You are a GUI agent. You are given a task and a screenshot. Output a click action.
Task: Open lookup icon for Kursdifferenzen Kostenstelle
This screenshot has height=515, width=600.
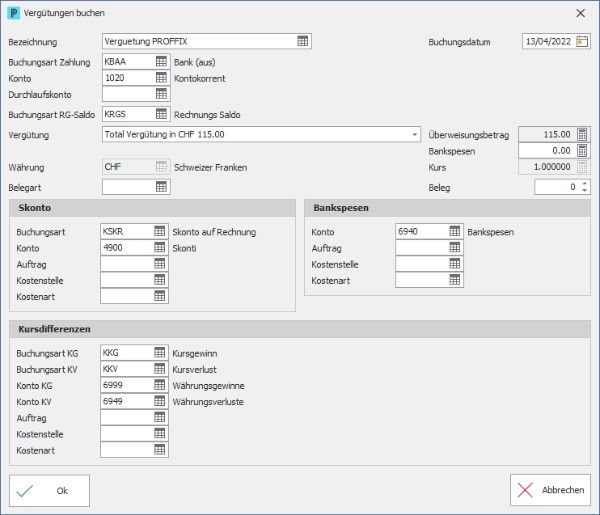click(x=160, y=433)
